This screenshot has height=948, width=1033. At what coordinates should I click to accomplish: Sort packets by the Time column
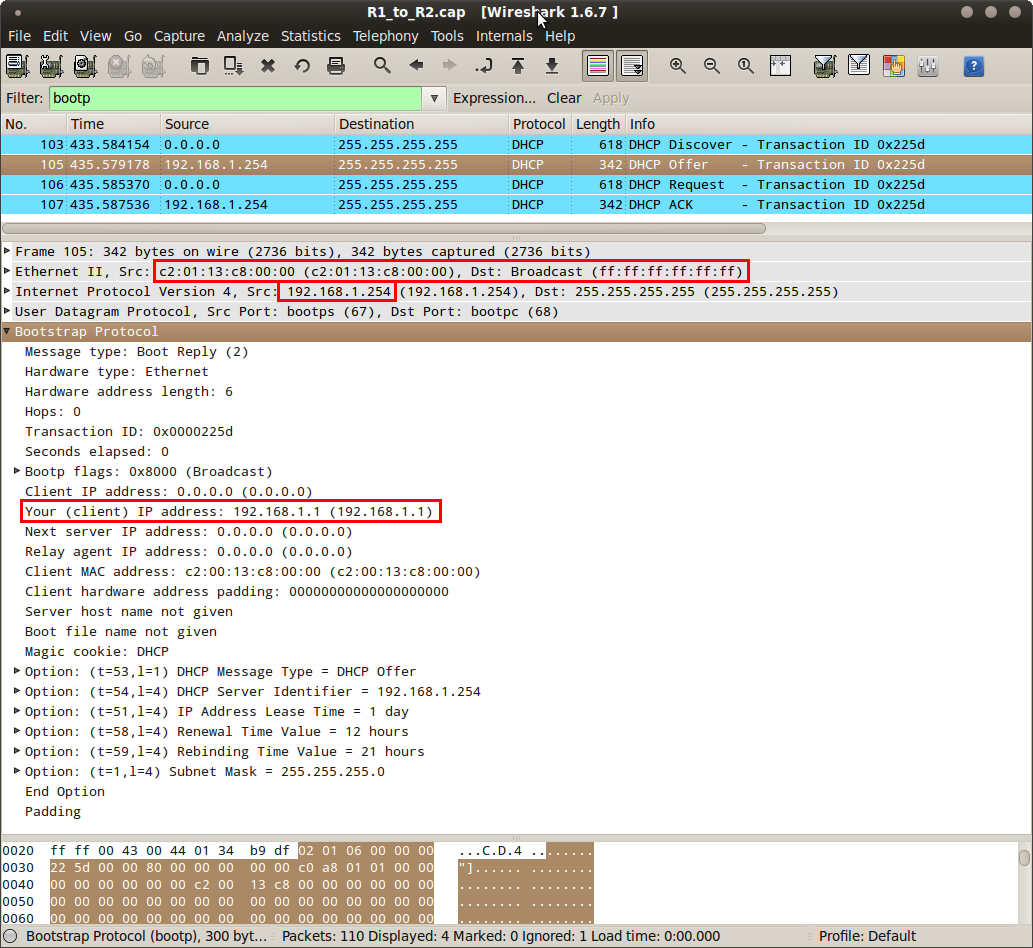point(114,124)
